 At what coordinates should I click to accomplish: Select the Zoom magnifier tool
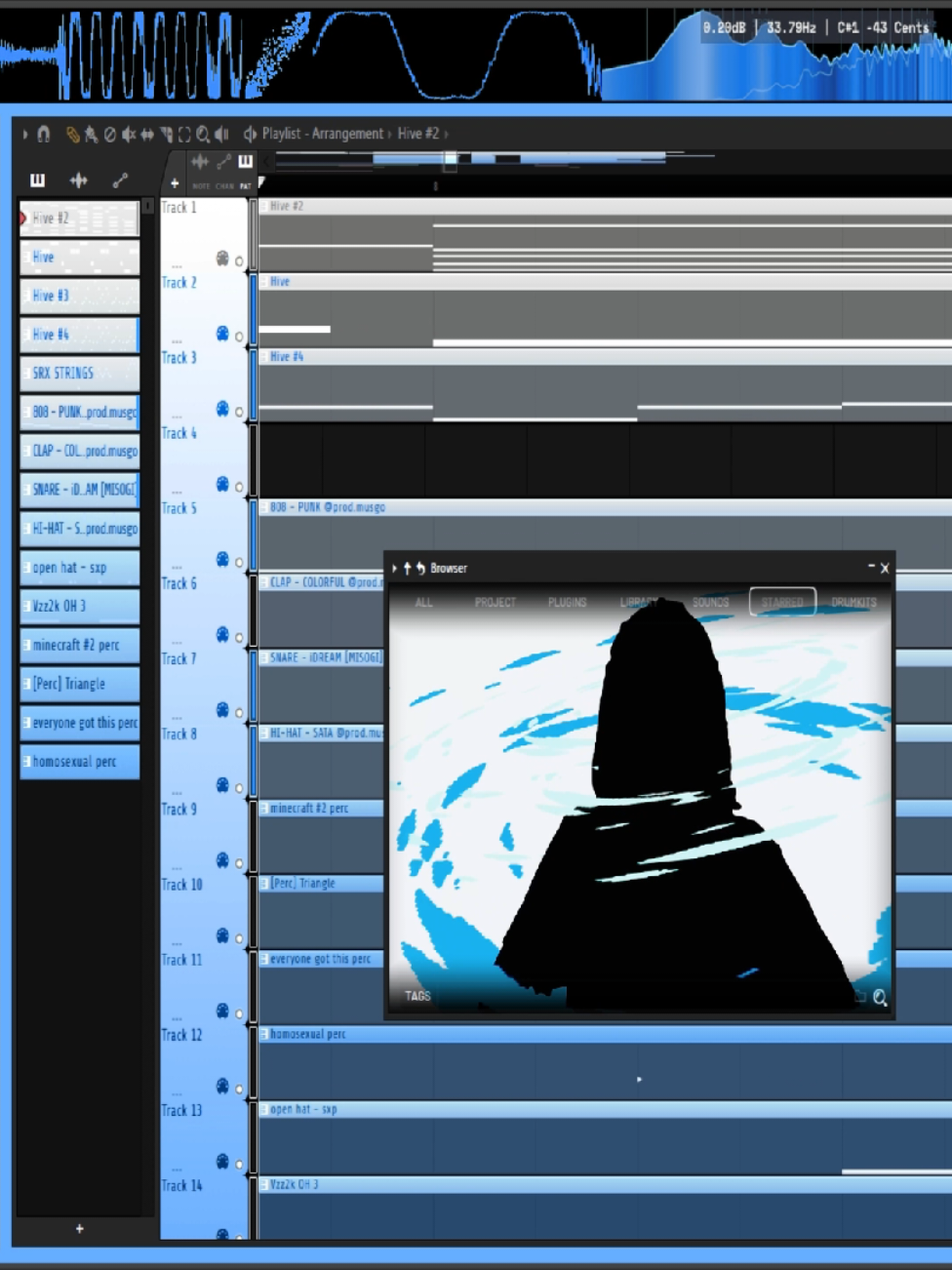click(203, 134)
